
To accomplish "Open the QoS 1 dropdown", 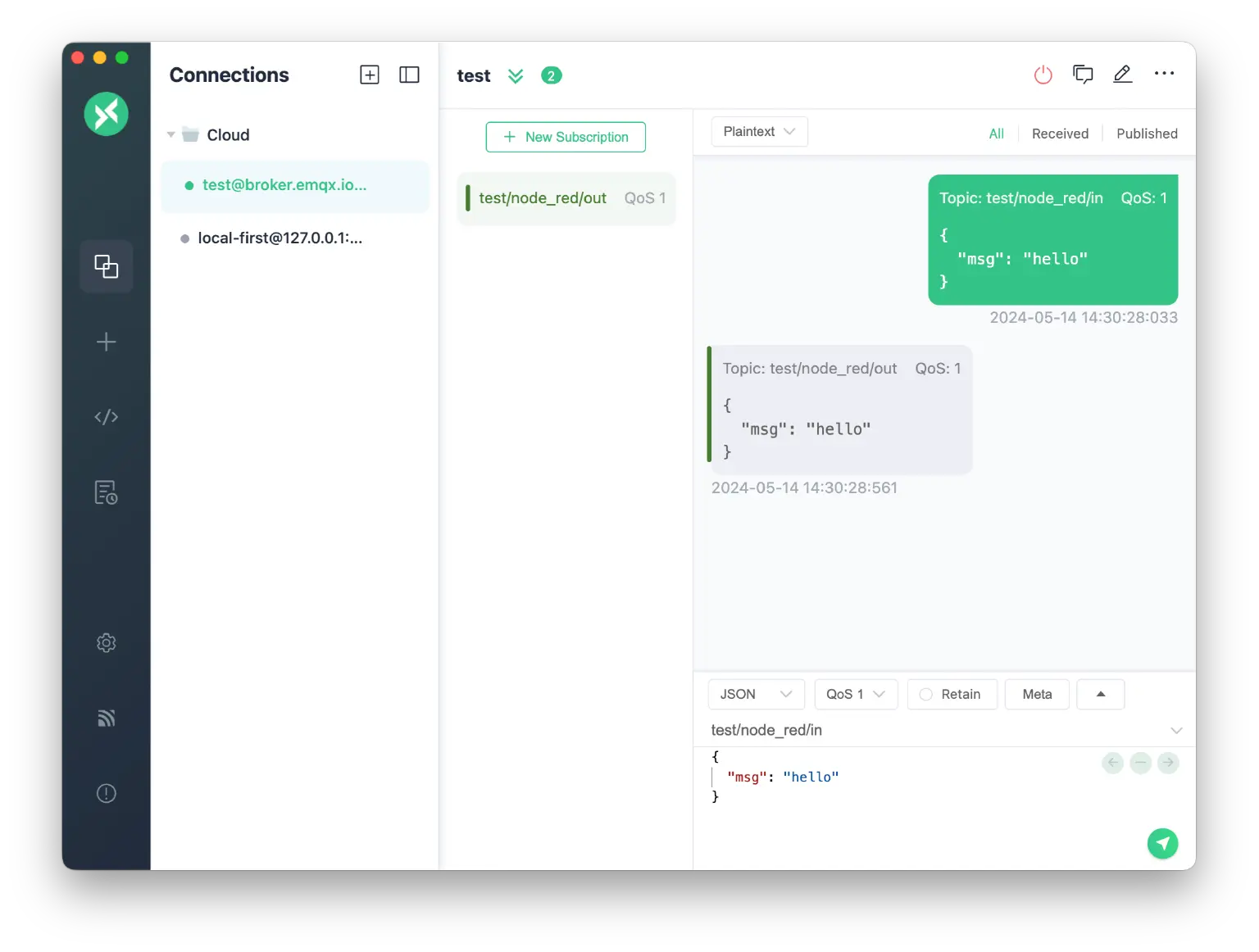I will [x=855, y=694].
